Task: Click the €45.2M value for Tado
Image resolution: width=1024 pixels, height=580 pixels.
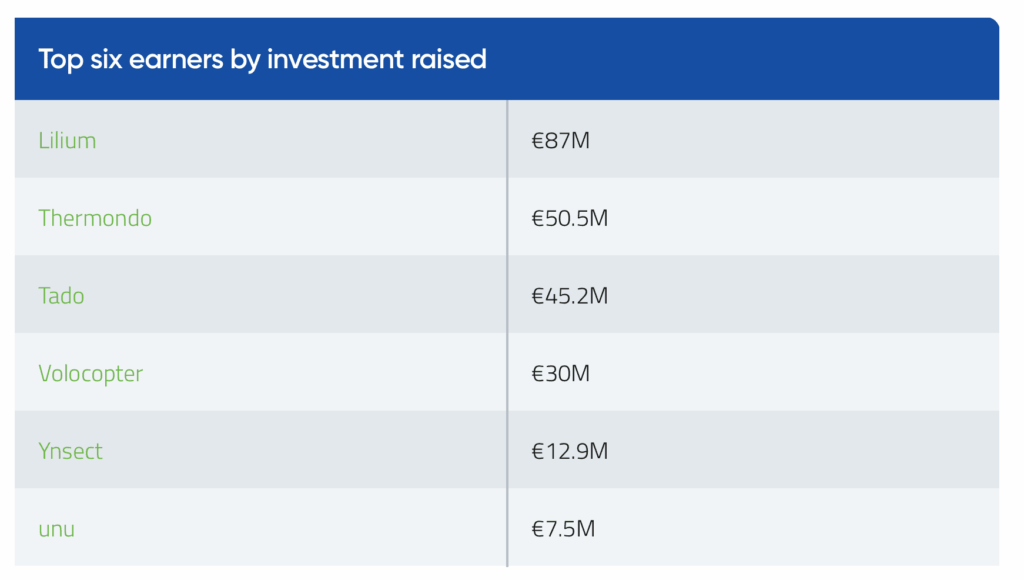Action: coord(569,296)
